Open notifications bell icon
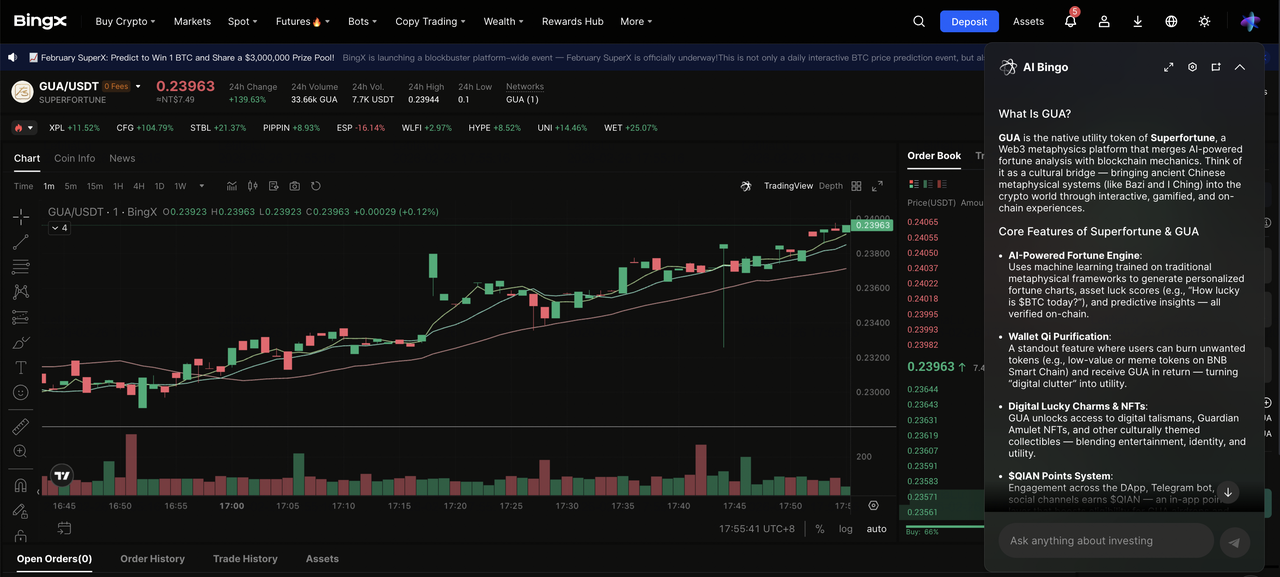 1070,21
